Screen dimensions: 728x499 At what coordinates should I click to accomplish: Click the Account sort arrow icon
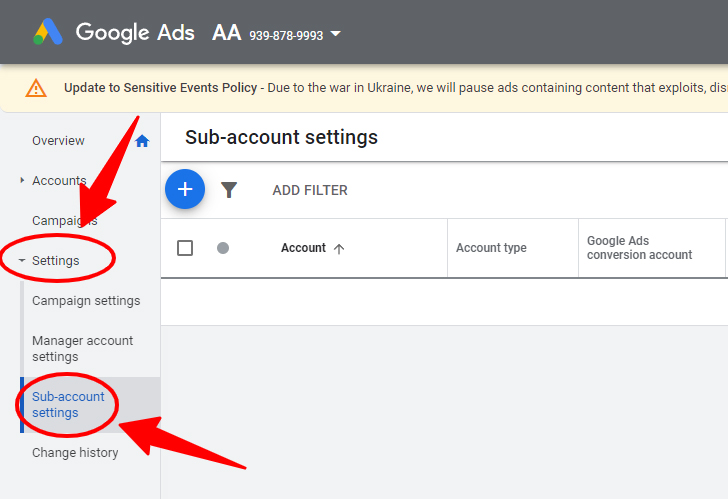pyautogui.click(x=339, y=249)
